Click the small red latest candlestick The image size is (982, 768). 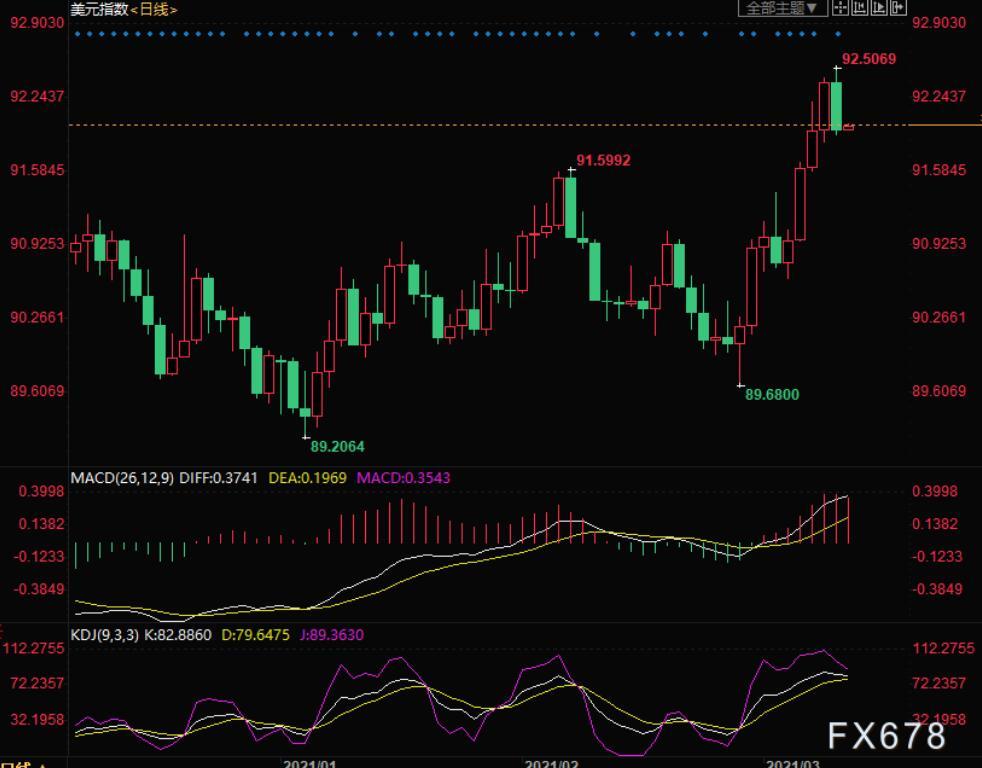[x=848, y=128]
